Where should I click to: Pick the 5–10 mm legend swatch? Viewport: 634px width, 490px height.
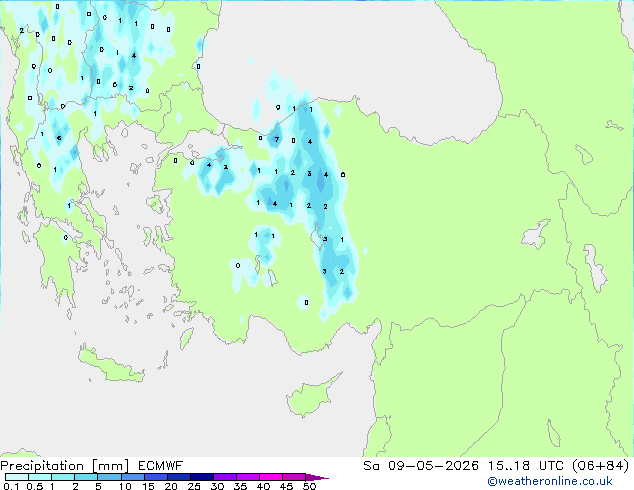[x=109, y=477]
